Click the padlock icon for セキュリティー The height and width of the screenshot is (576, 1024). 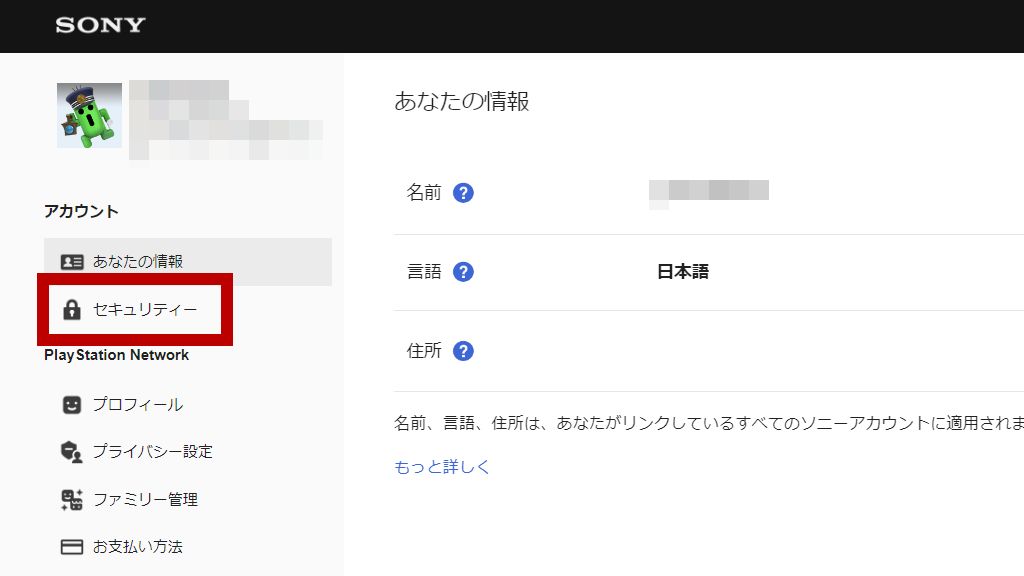[72, 310]
